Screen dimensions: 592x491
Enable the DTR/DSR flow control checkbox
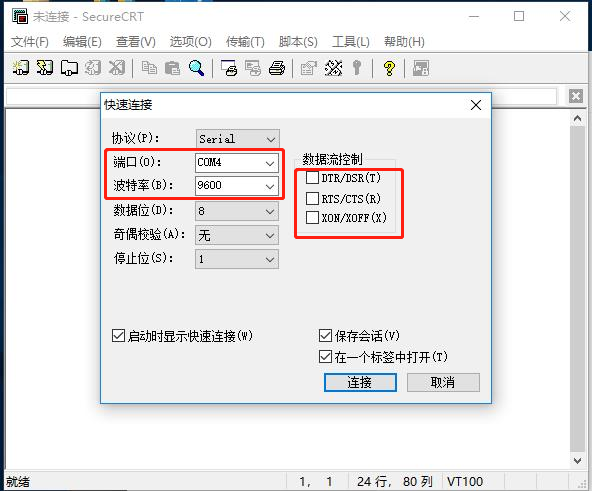[x=312, y=178]
